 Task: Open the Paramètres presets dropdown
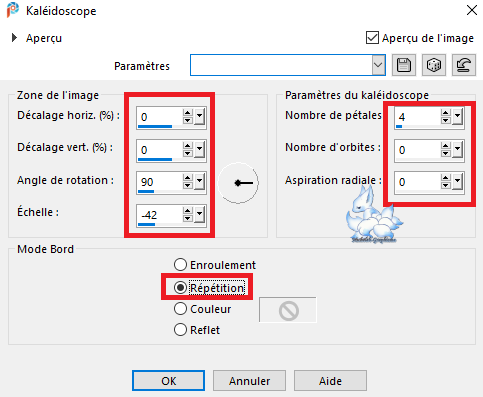[x=378, y=65]
